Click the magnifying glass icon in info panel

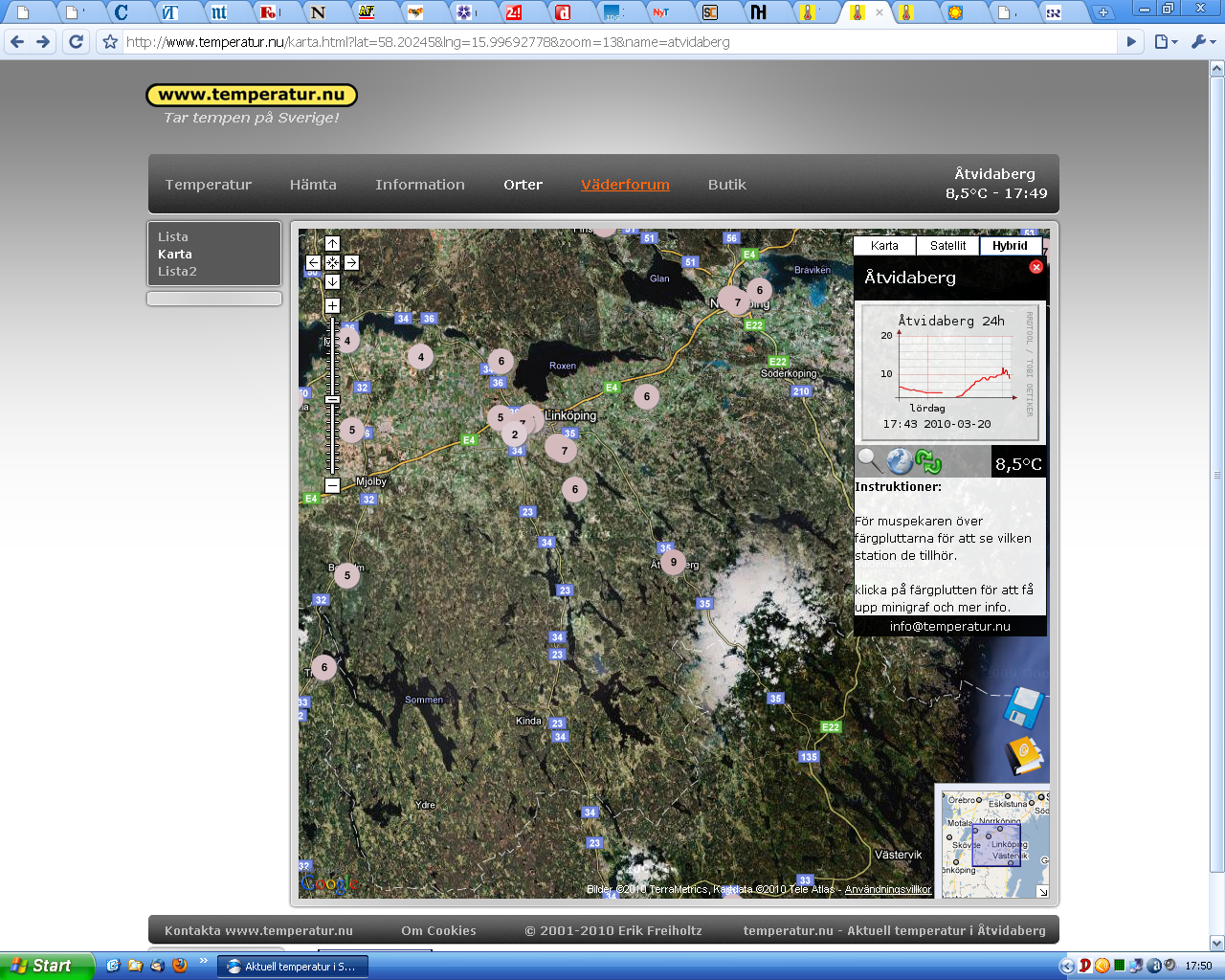(869, 461)
